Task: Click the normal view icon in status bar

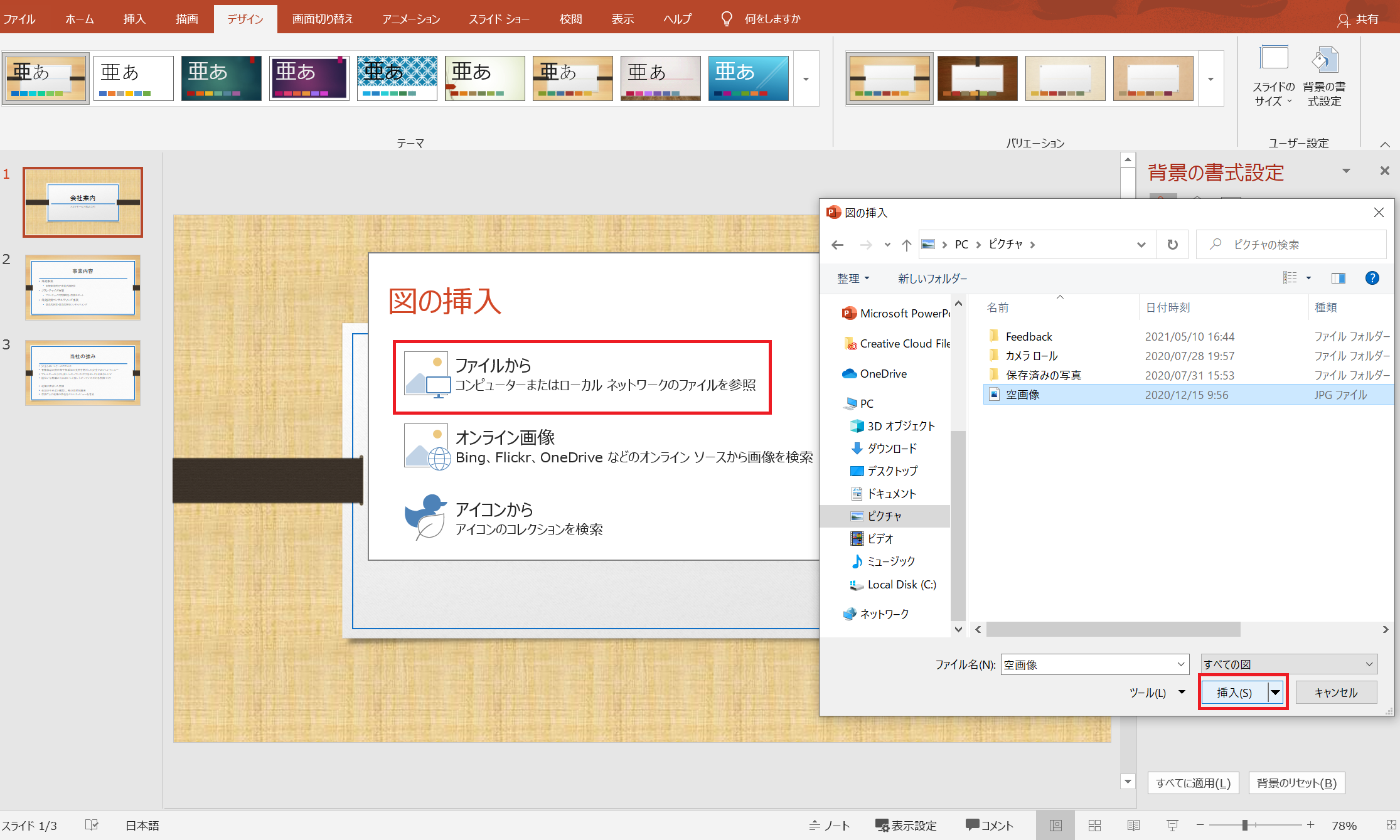Action: coord(1055,826)
